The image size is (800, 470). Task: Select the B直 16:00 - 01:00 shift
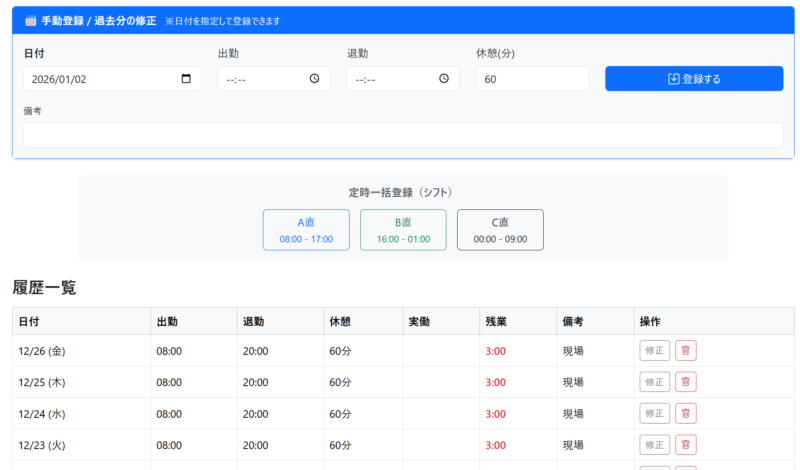coord(403,230)
